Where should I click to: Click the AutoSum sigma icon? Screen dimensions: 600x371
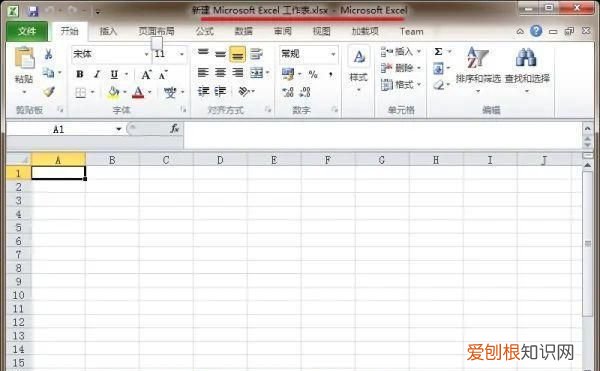(439, 52)
